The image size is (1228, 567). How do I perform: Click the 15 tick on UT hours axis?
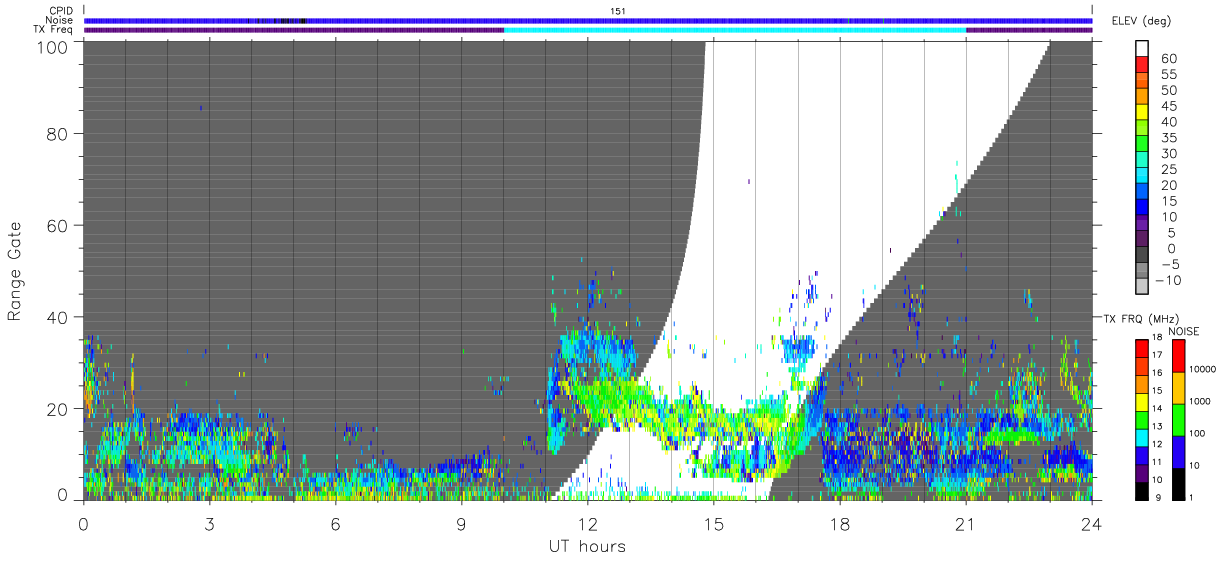point(714,523)
